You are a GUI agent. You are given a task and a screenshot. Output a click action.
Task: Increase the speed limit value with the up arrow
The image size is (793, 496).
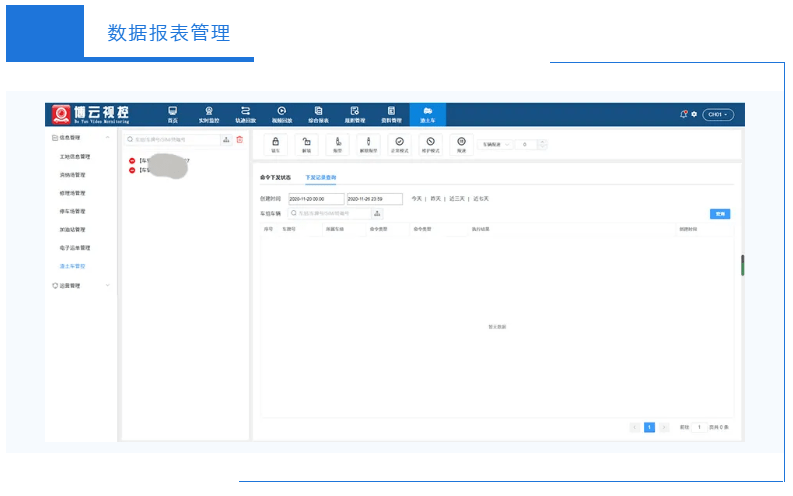[542, 142]
